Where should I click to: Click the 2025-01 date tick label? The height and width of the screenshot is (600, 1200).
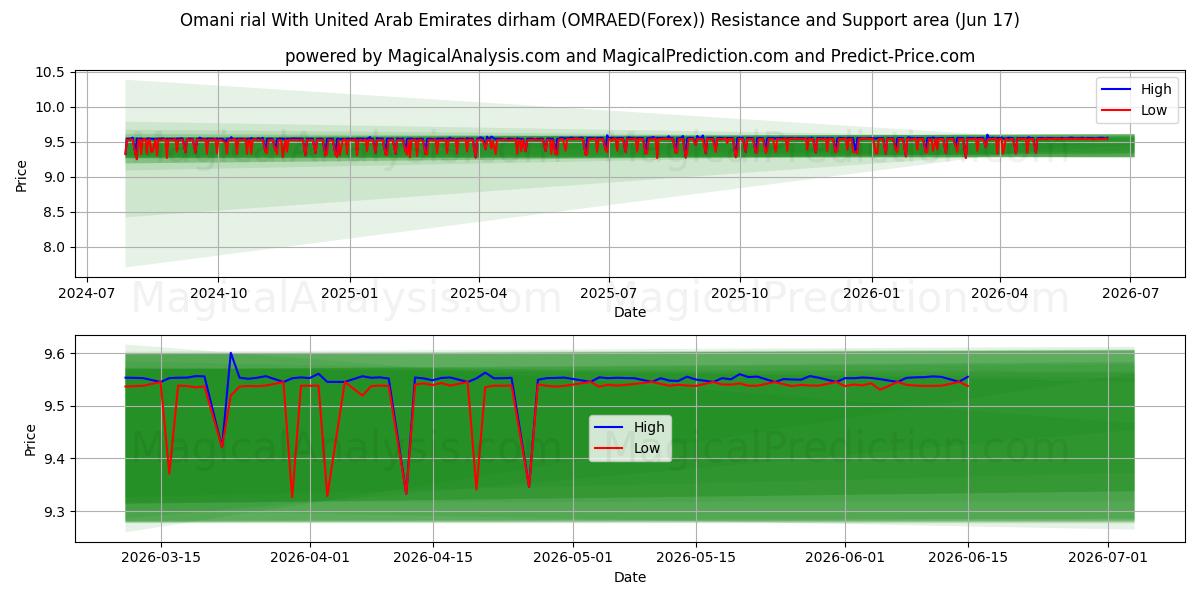[350, 292]
